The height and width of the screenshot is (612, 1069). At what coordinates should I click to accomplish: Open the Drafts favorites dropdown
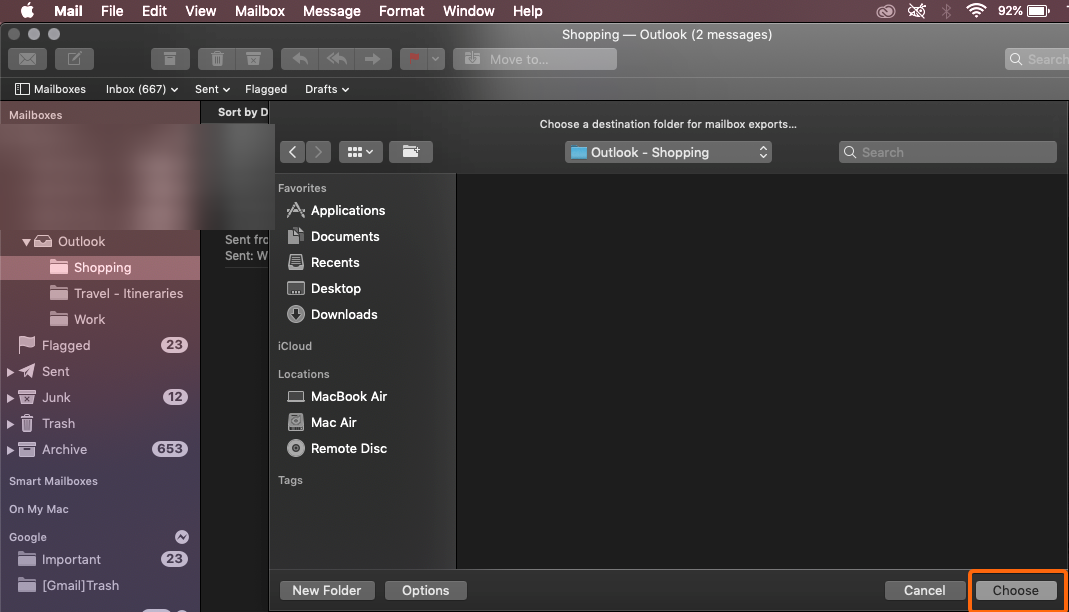coord(327,89)
